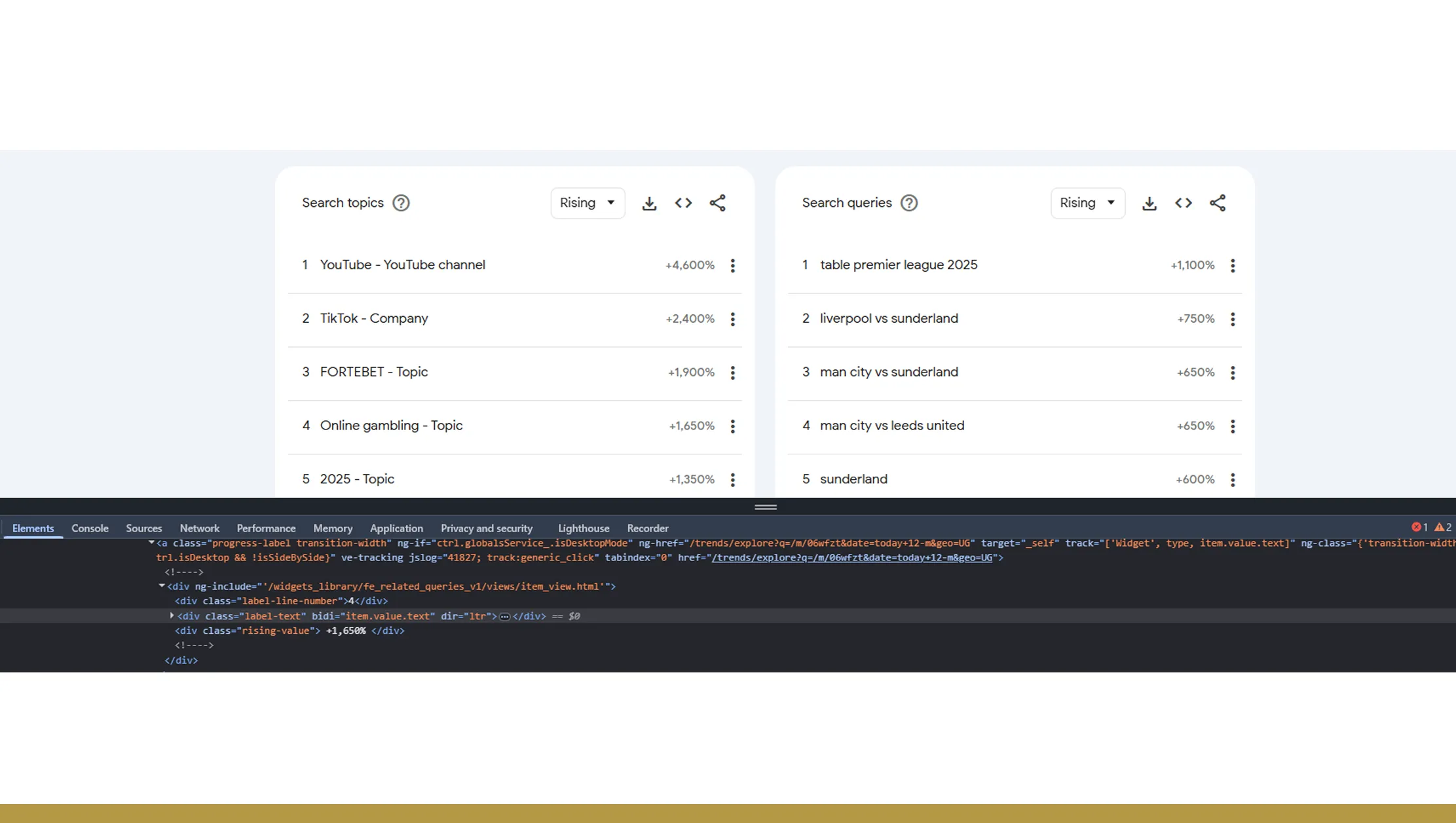Share the Search queries widget
This screenshot has height=823, width=1456.
[x=1218, y=203]
